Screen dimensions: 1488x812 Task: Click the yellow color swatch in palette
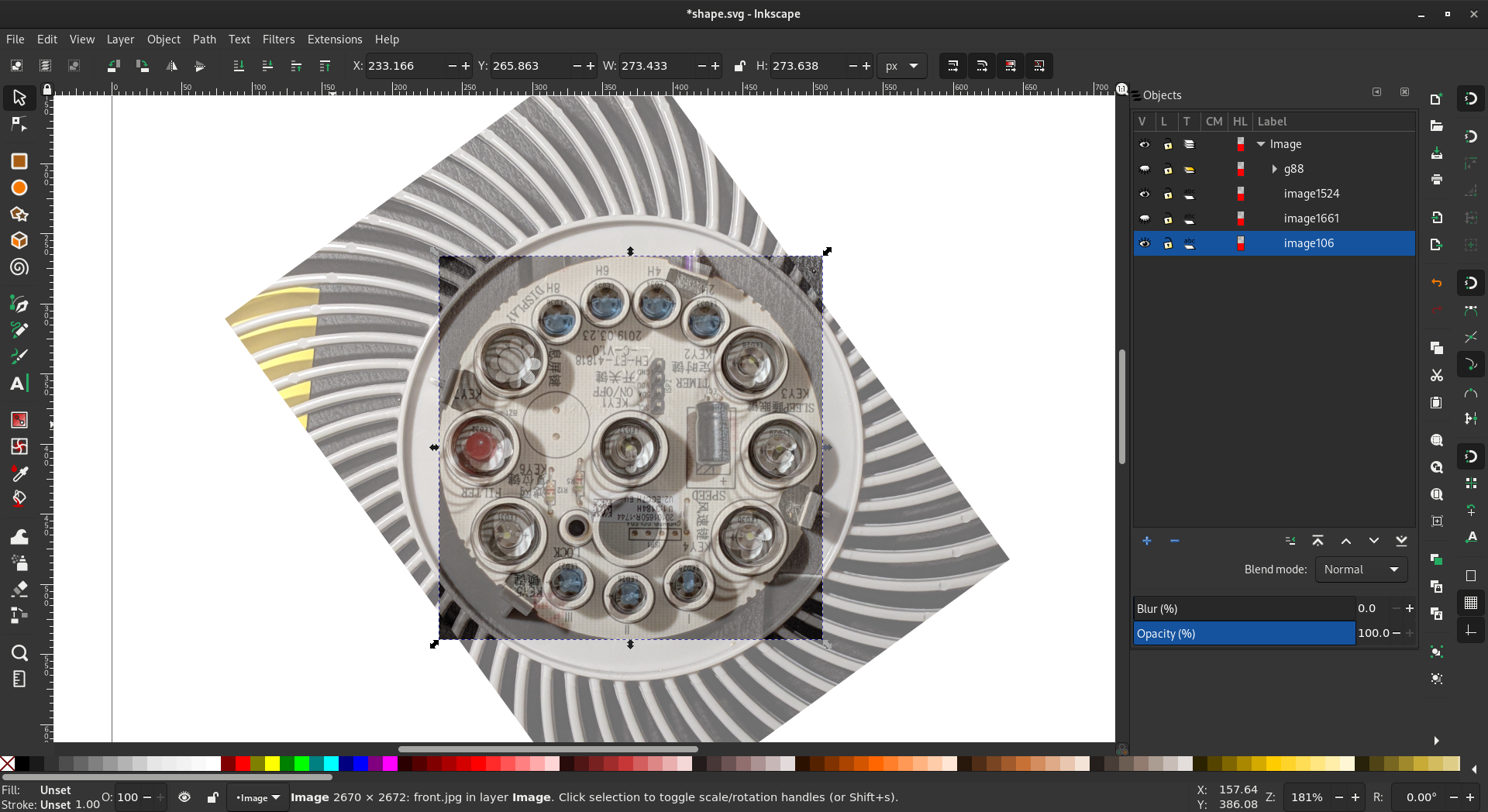point(272,764)
